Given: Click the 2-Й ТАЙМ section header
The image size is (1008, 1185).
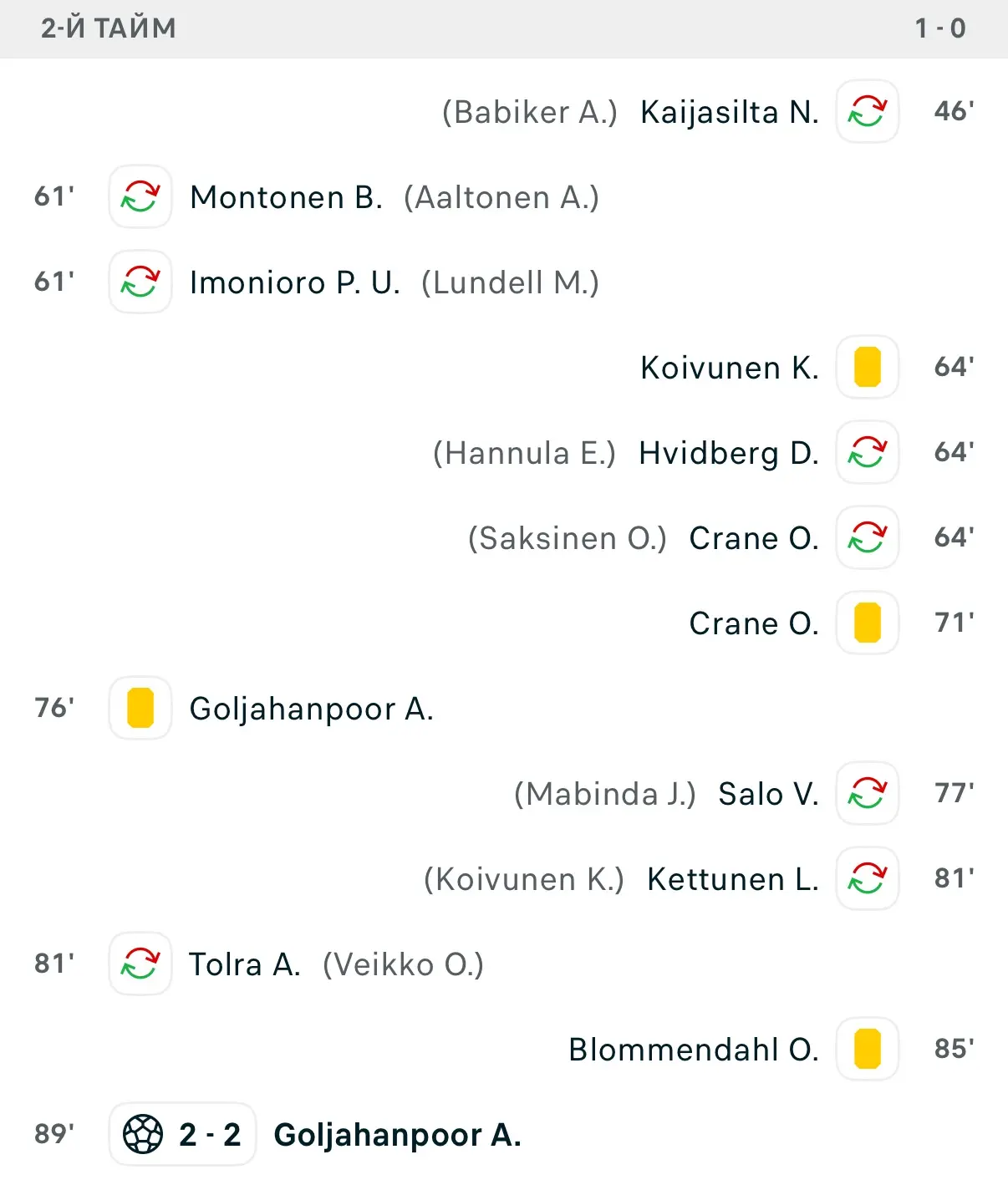Looking at the screenshot, I should (x=109, y=28).
